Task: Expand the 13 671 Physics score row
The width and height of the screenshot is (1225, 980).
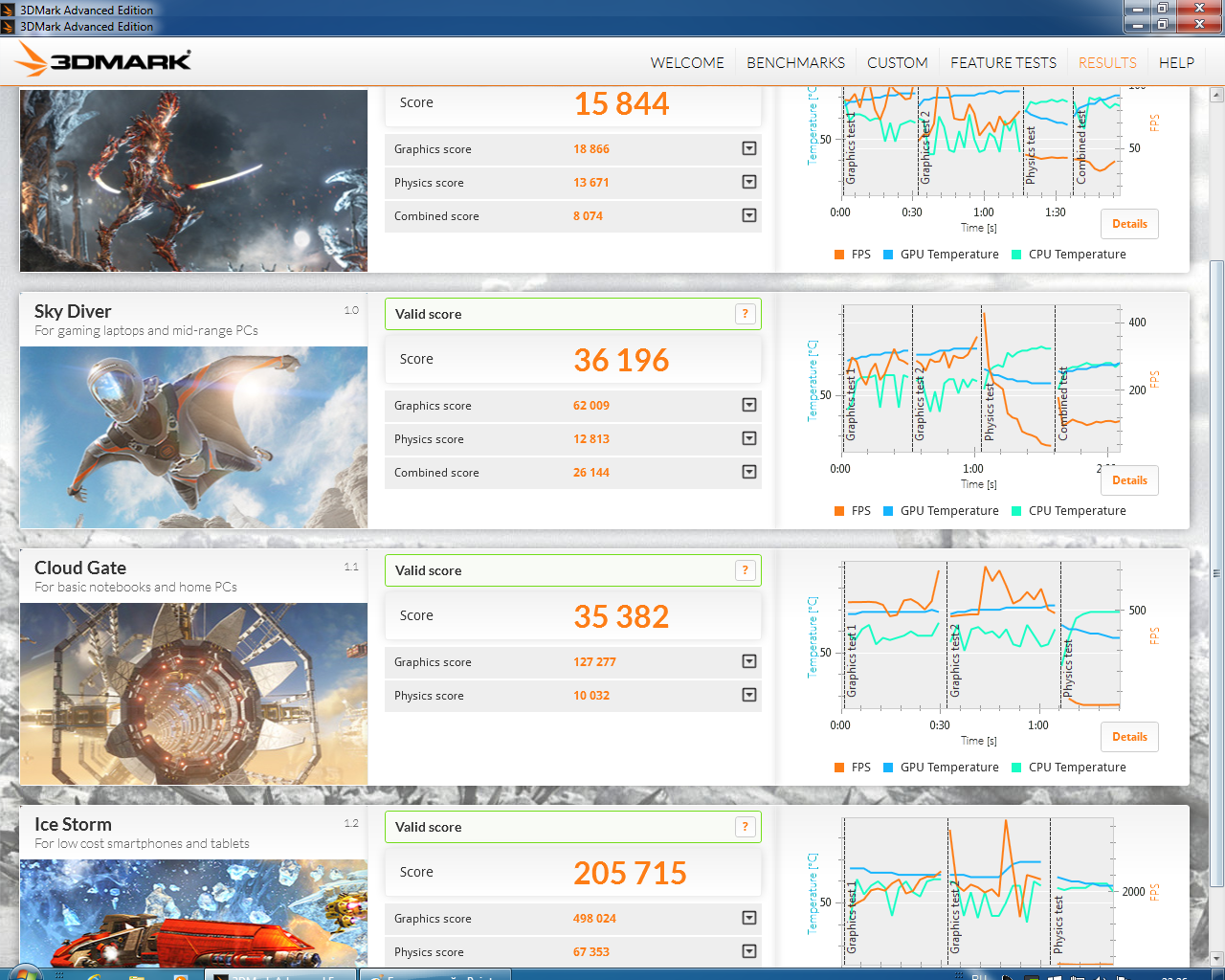Action: (749, 182)
